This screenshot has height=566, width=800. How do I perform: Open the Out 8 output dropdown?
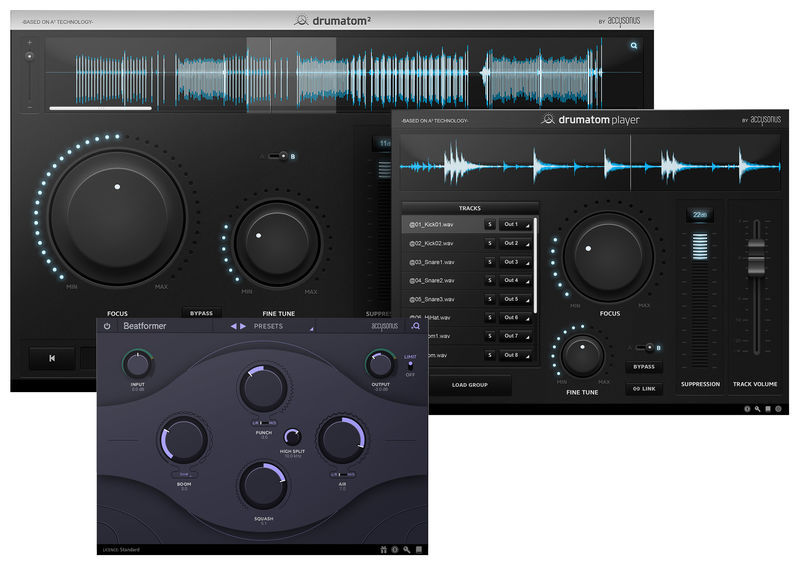click(515, 355)
